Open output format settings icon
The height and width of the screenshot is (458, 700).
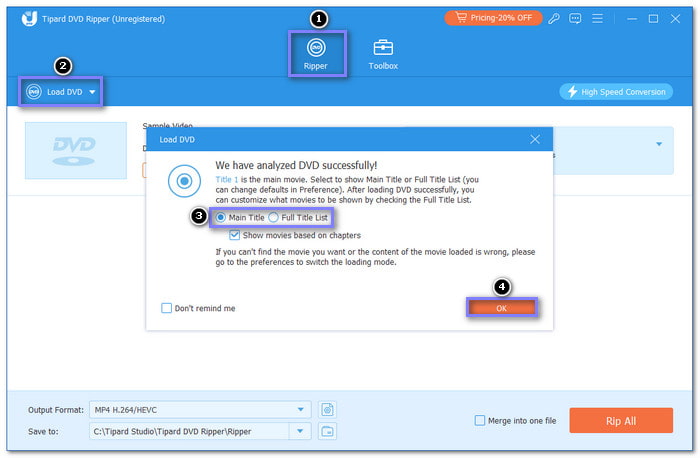click(x=328, y=409)
